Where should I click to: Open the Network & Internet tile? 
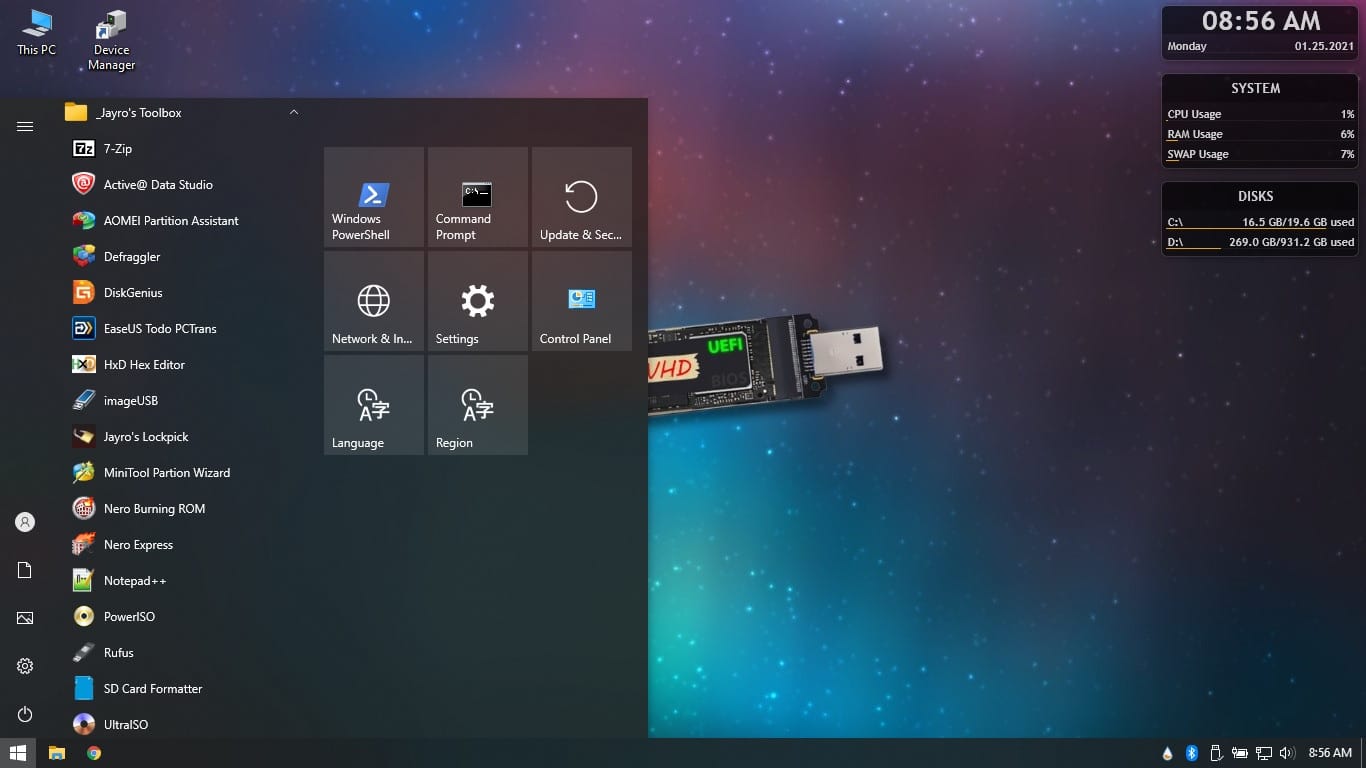[x=374, y=301]
